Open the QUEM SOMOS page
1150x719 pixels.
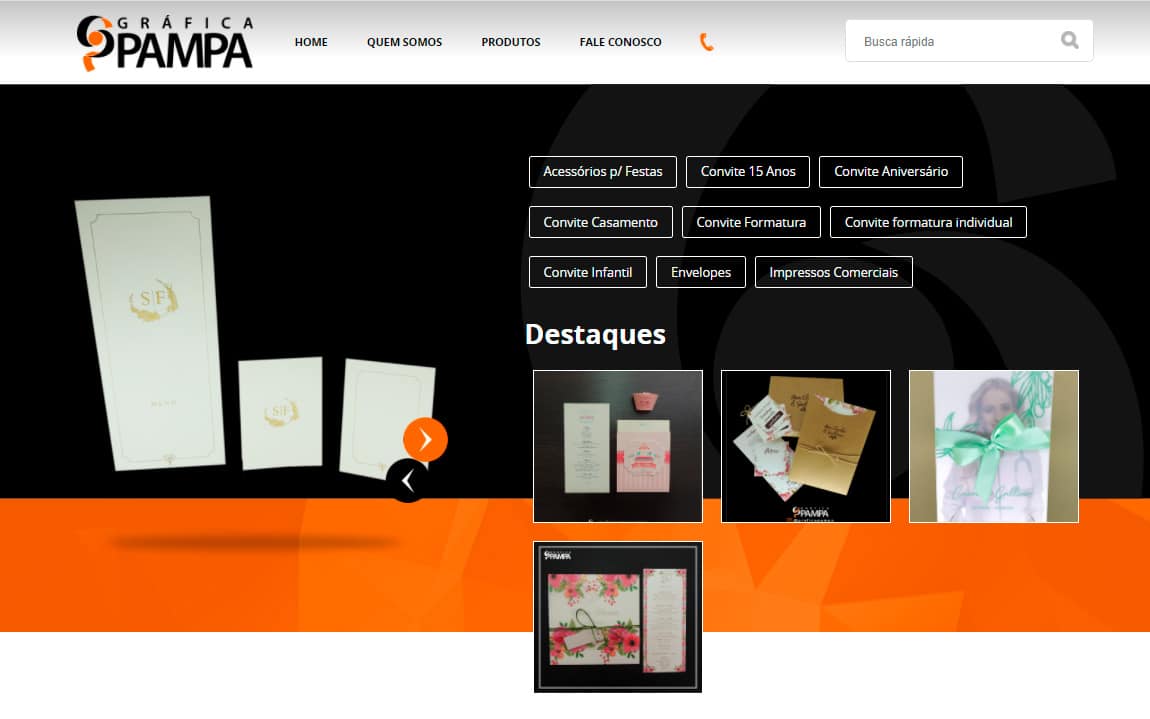[x=404, y=43]
